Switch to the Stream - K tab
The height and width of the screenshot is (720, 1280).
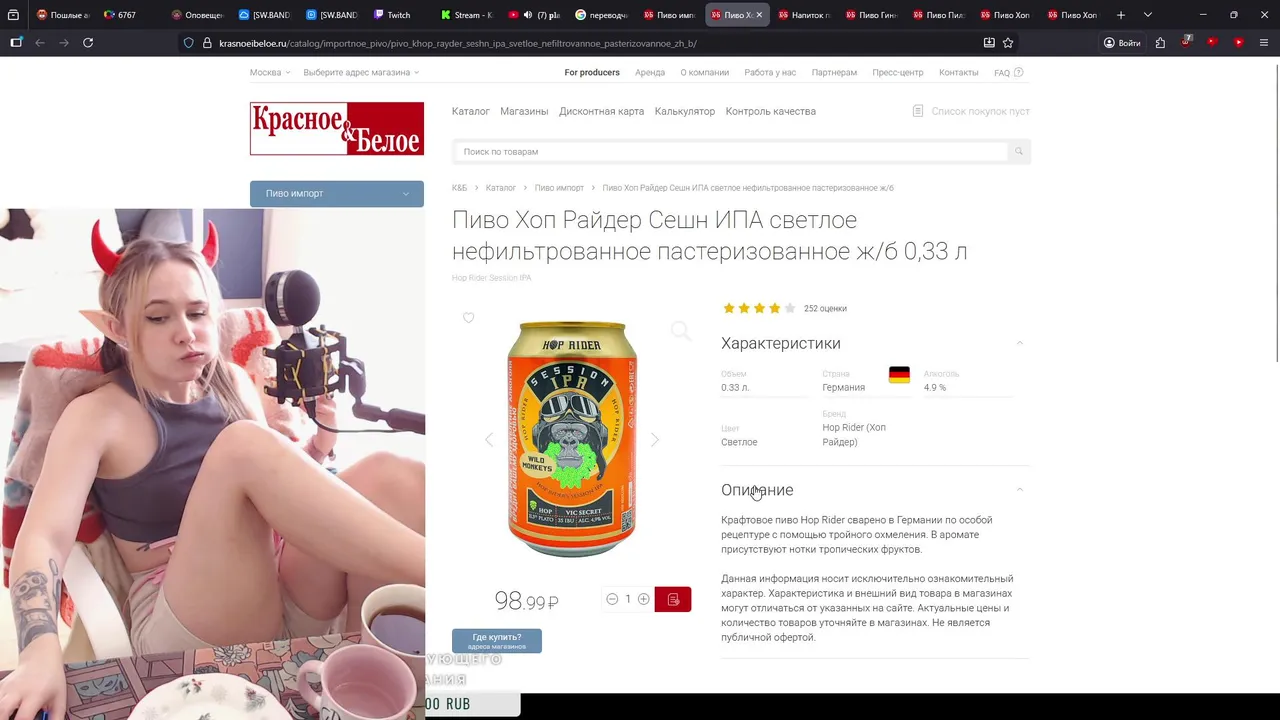click(x=467, y=15)
